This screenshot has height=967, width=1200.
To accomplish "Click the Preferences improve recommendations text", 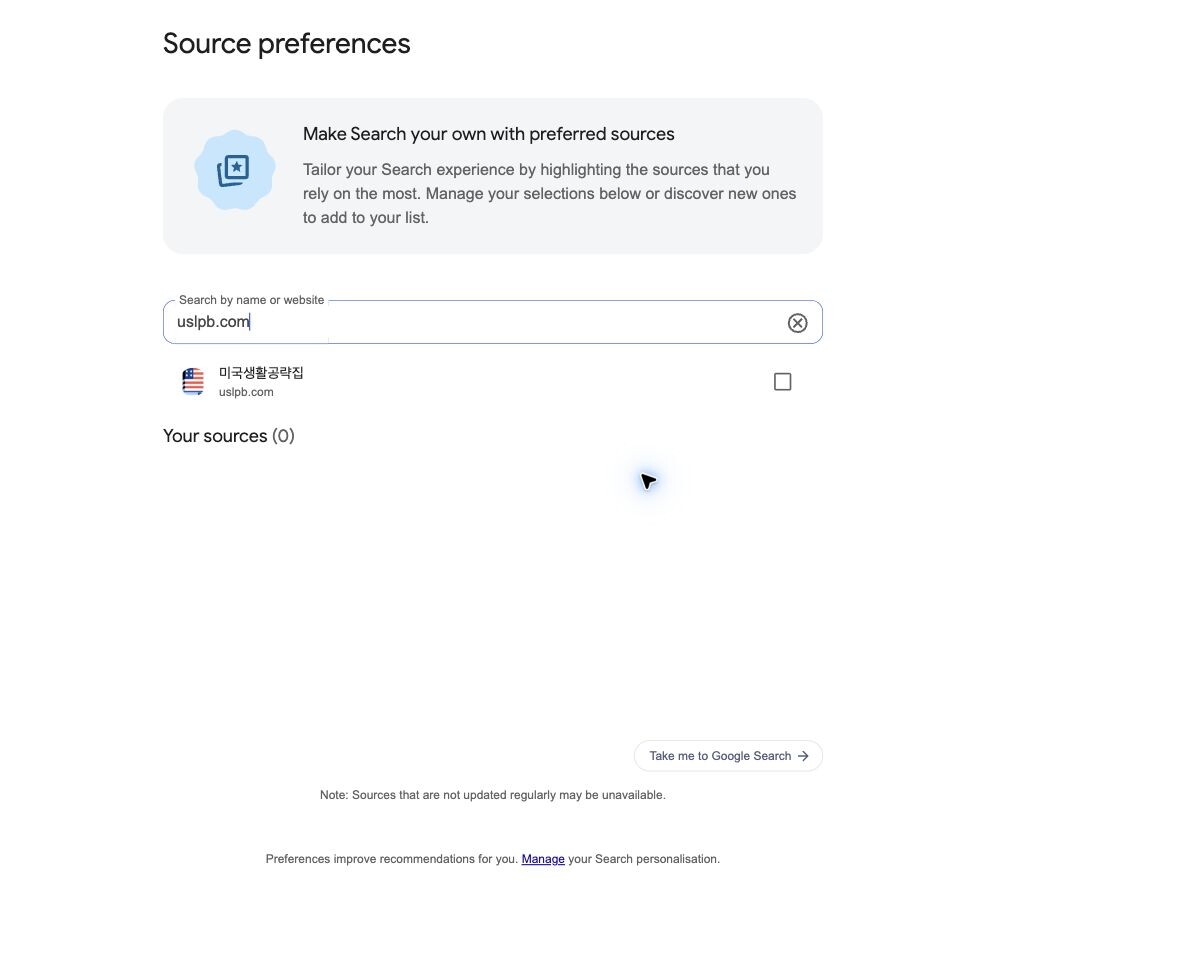I will pyautogui.click(x=392, y=859).
